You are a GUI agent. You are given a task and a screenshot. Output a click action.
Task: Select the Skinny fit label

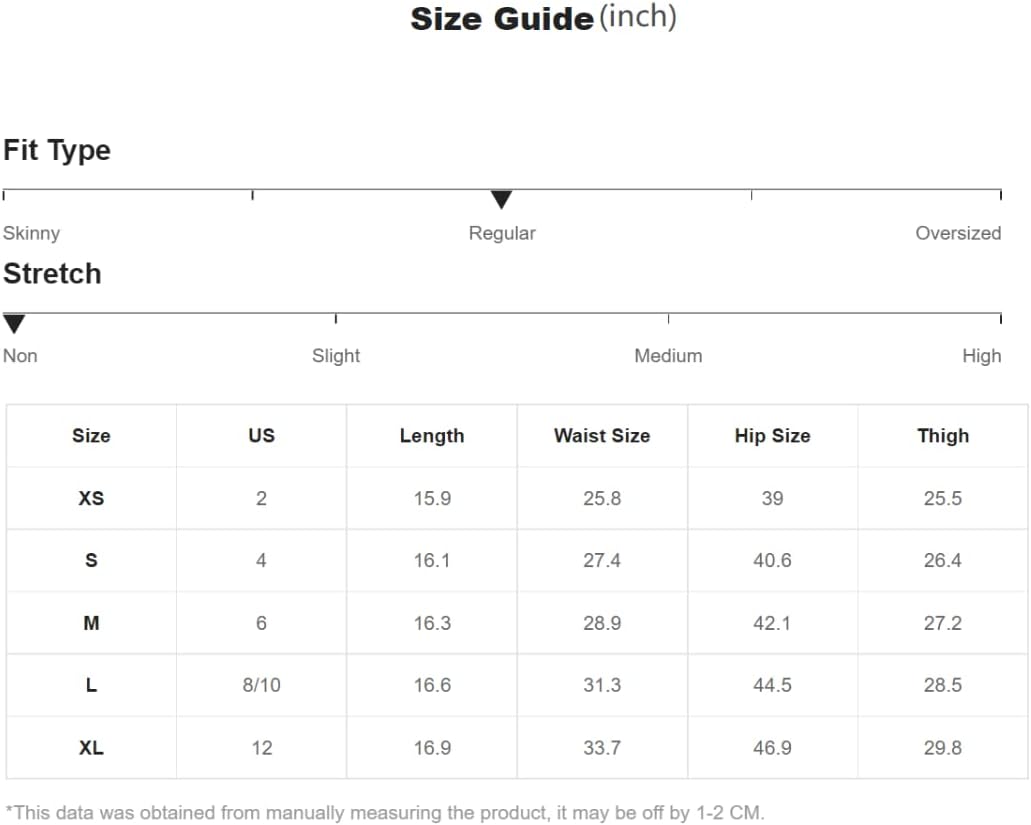pyautogui.click(x=32, y=233)
